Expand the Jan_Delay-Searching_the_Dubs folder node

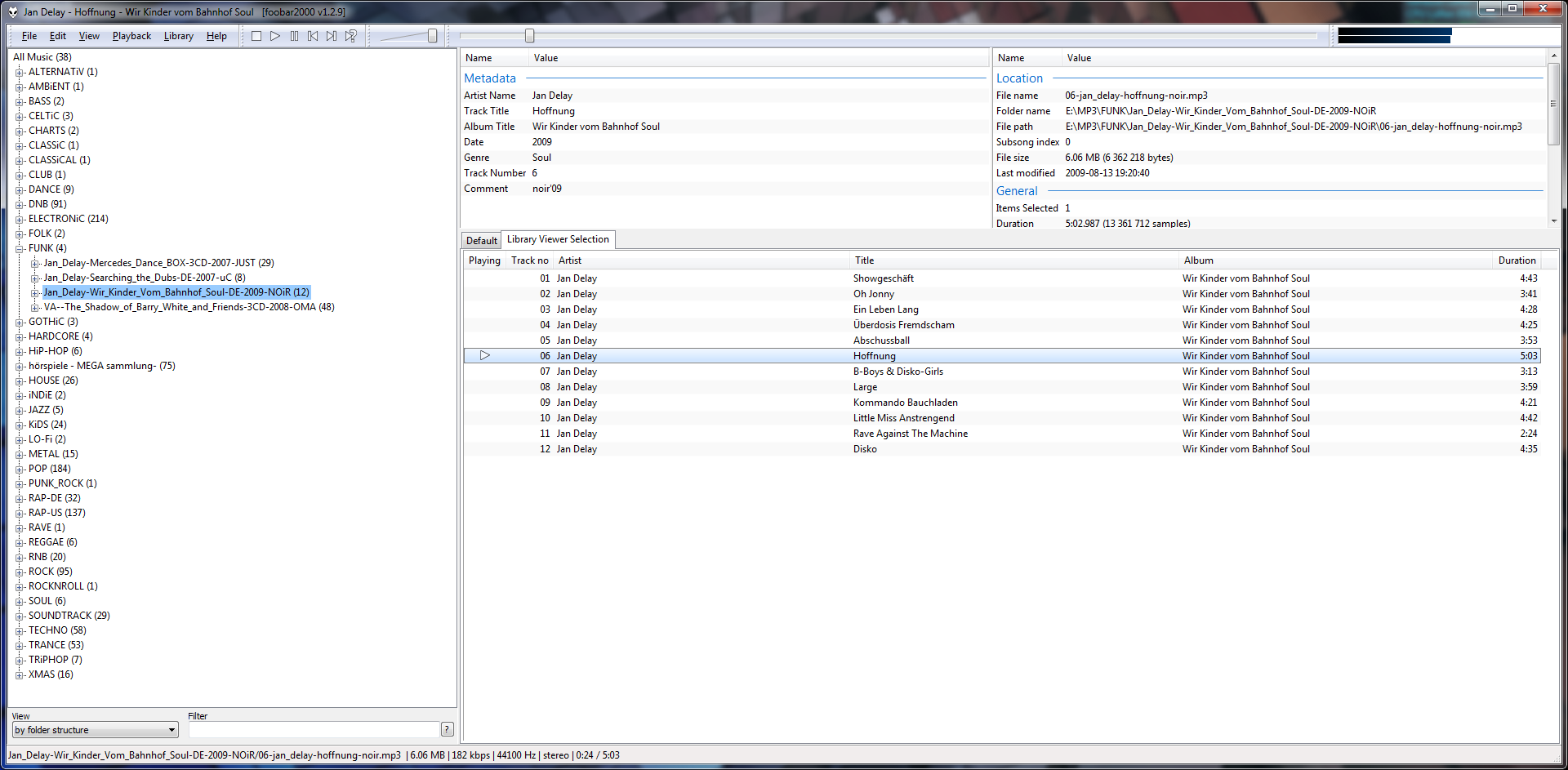pyautogui.click(x=35, y=278)
